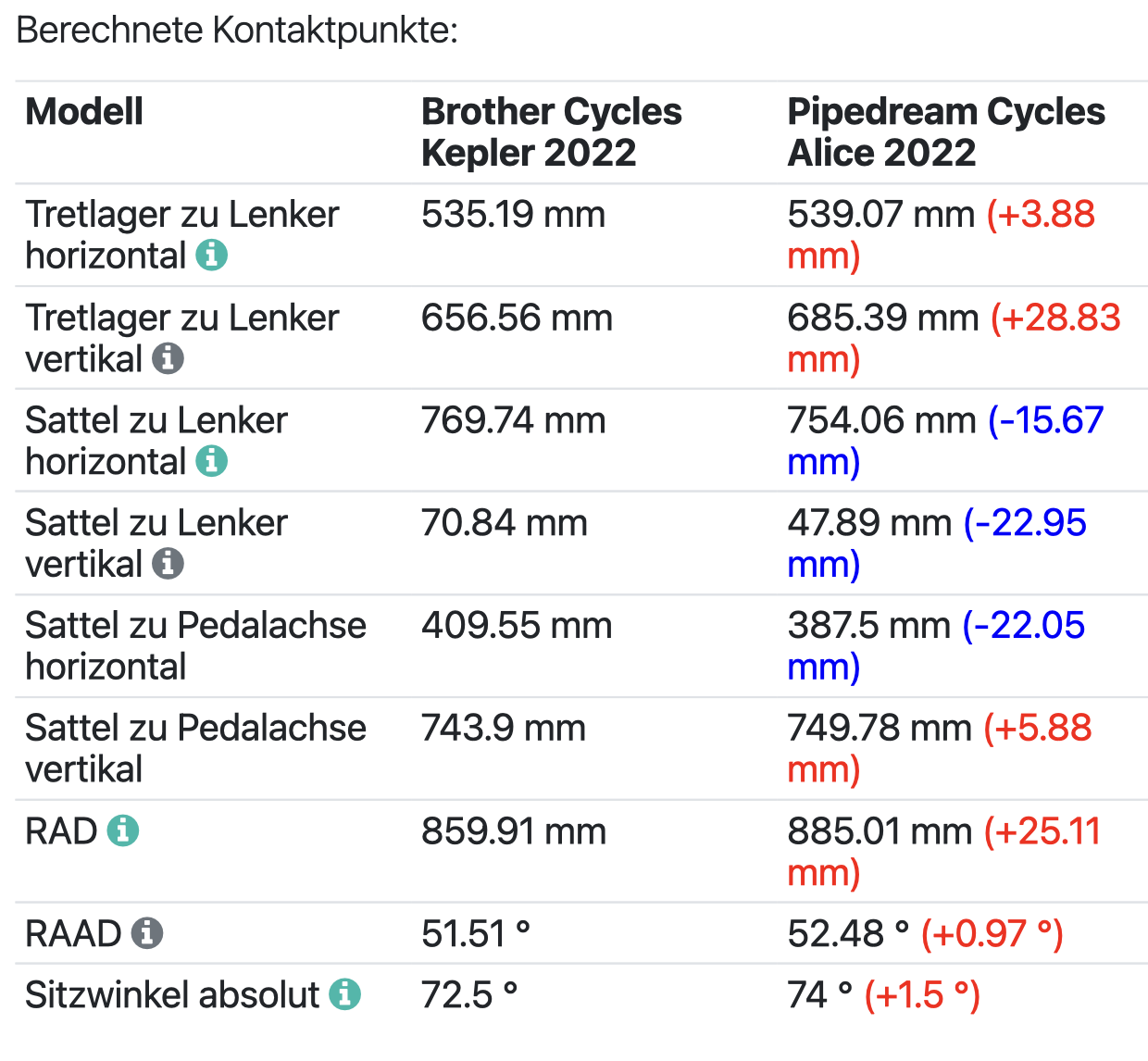Open info icon for Sattel zu Lenker vertikal
The image size is (1148, 1061).
pos(168,564)
